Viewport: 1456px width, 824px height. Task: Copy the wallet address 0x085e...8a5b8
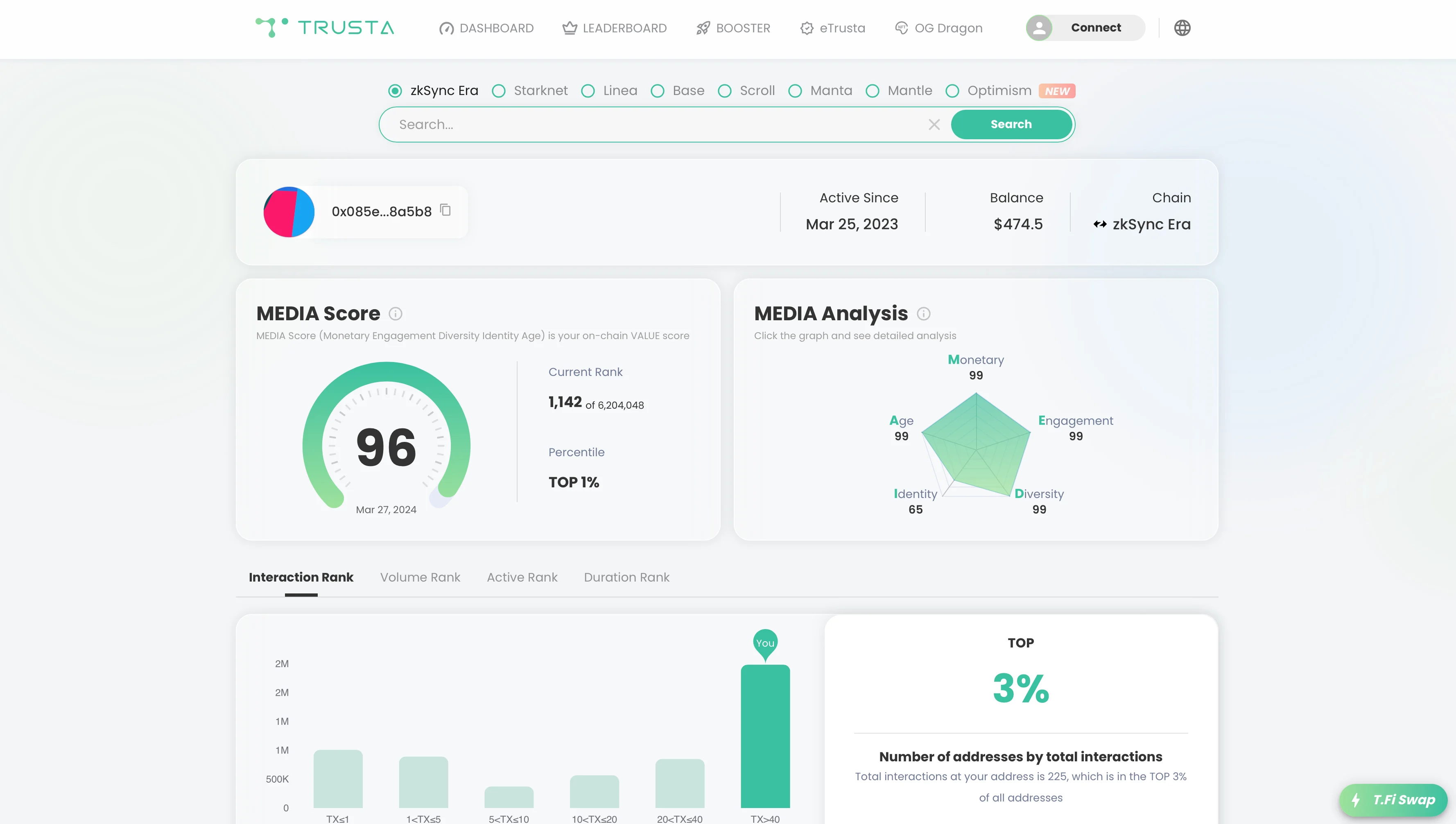tap(446, 211)
